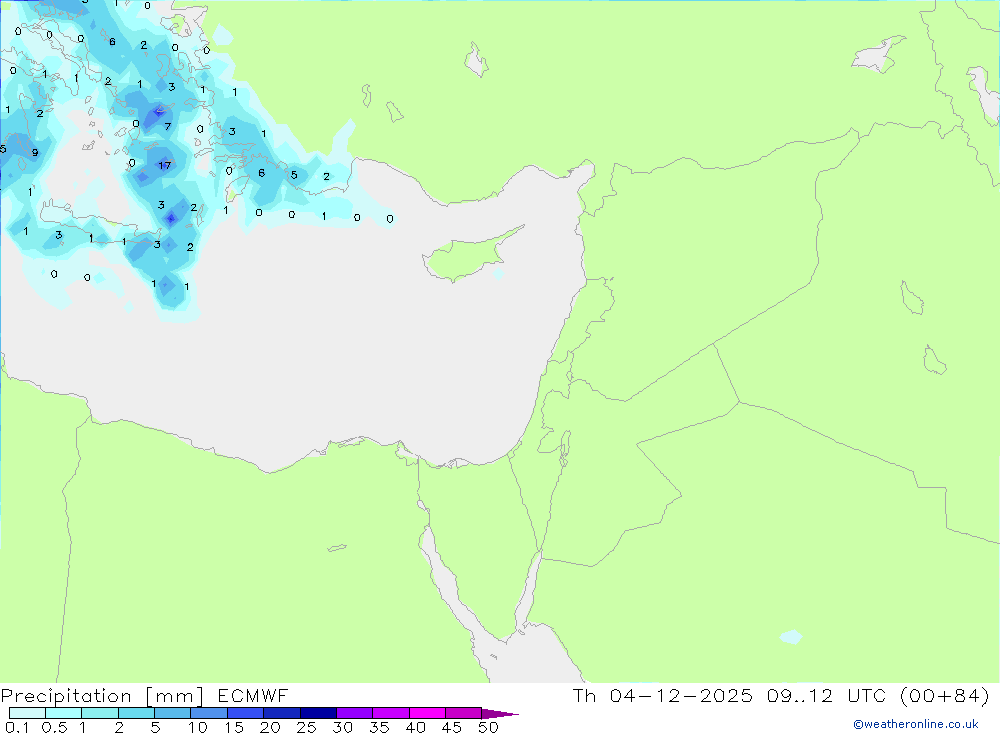The height and width of the screenshot is (733, 1000).
Task: Click the '0.5' legend scale label
Action: click(x=54, y=727)
